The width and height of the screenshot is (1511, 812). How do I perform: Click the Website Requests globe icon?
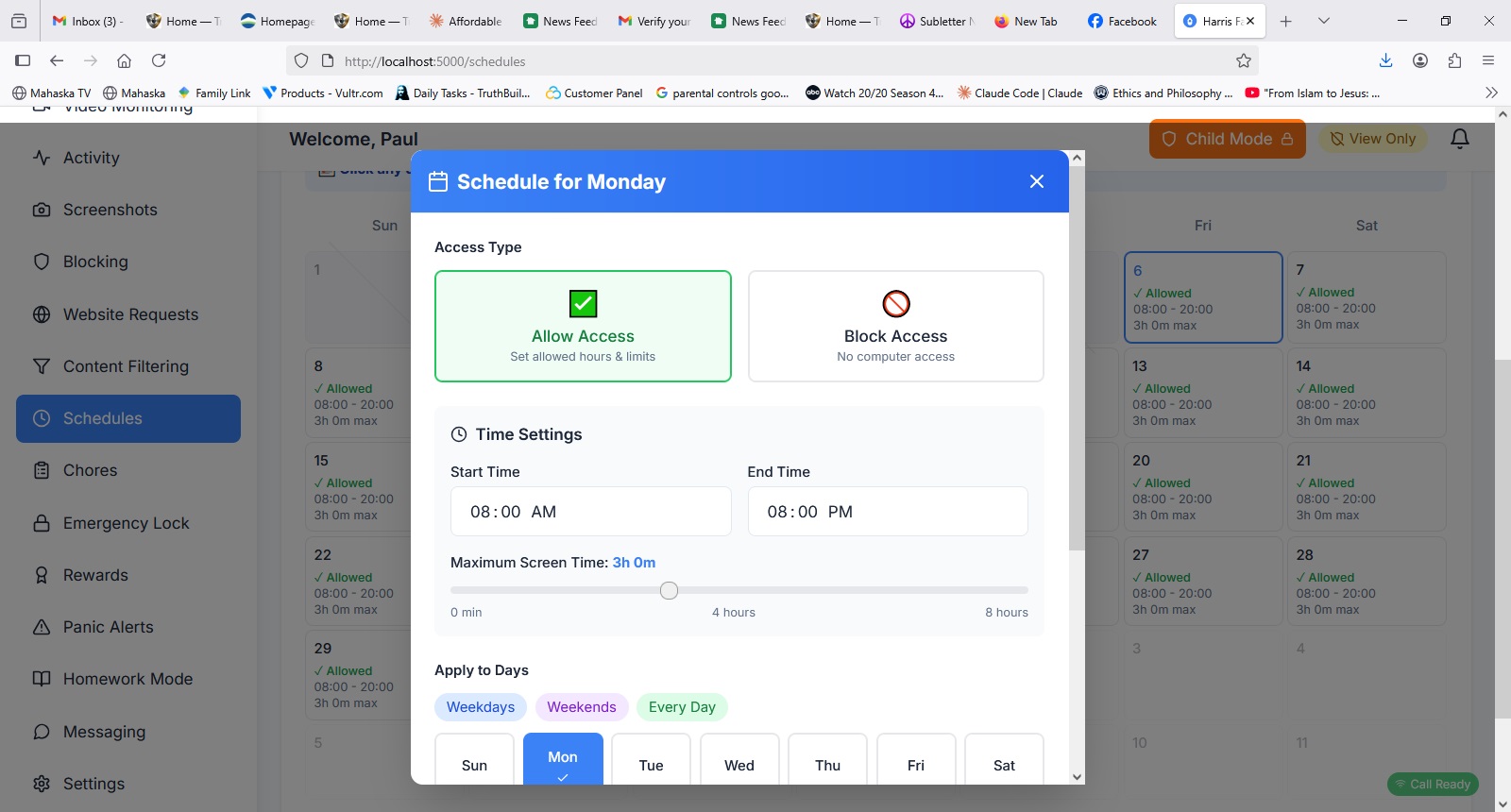coord(42,314)
